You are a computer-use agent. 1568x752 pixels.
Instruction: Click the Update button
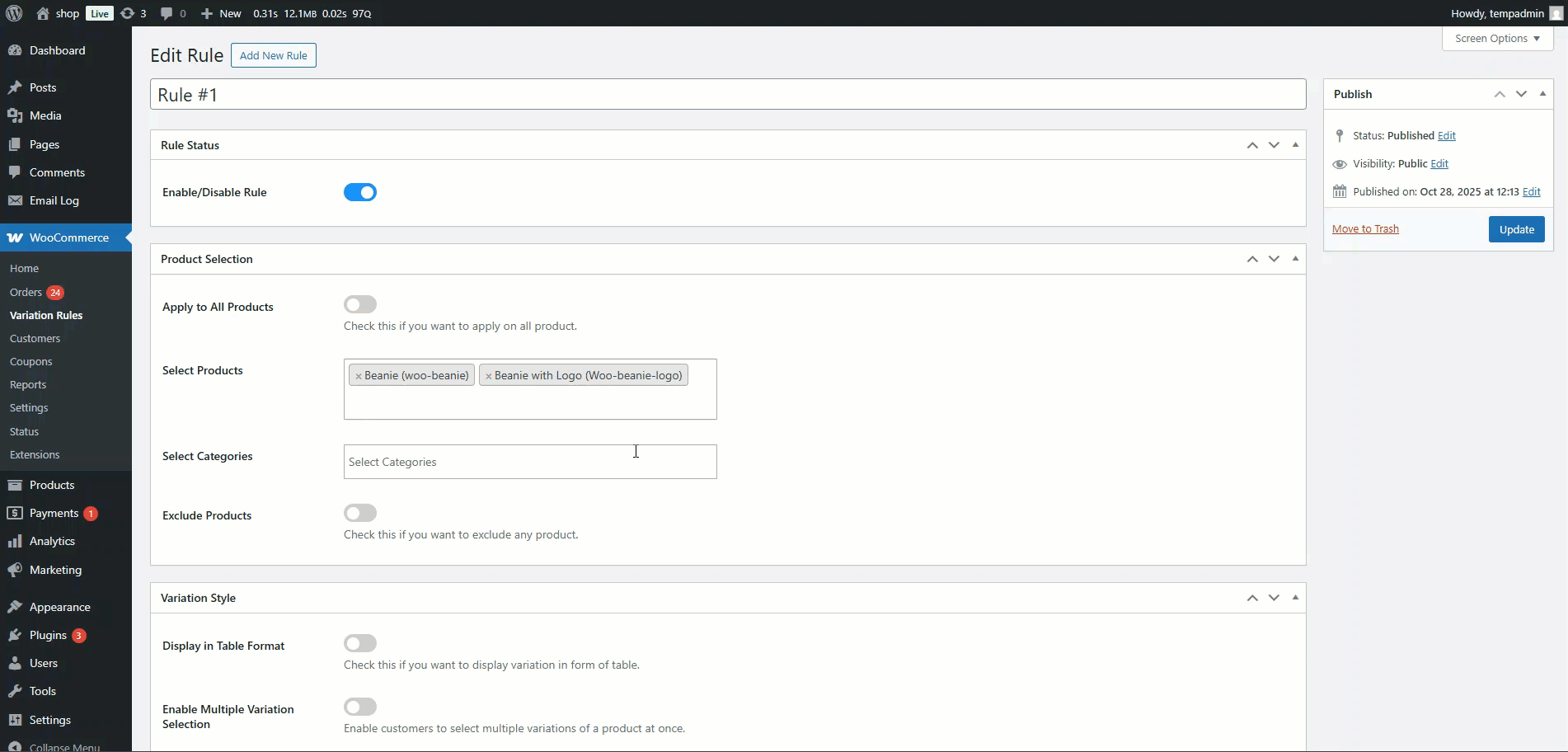click(1516, 229)
